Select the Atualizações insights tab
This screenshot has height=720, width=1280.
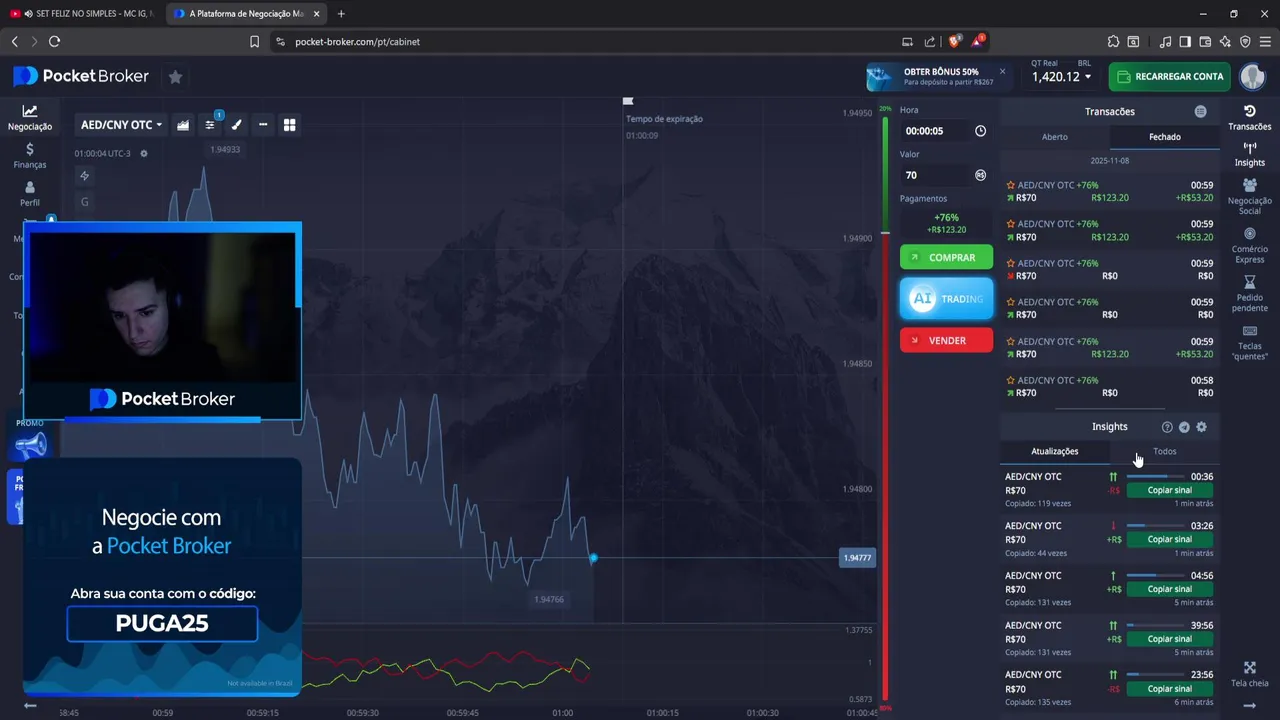(x=1054, y=451)
